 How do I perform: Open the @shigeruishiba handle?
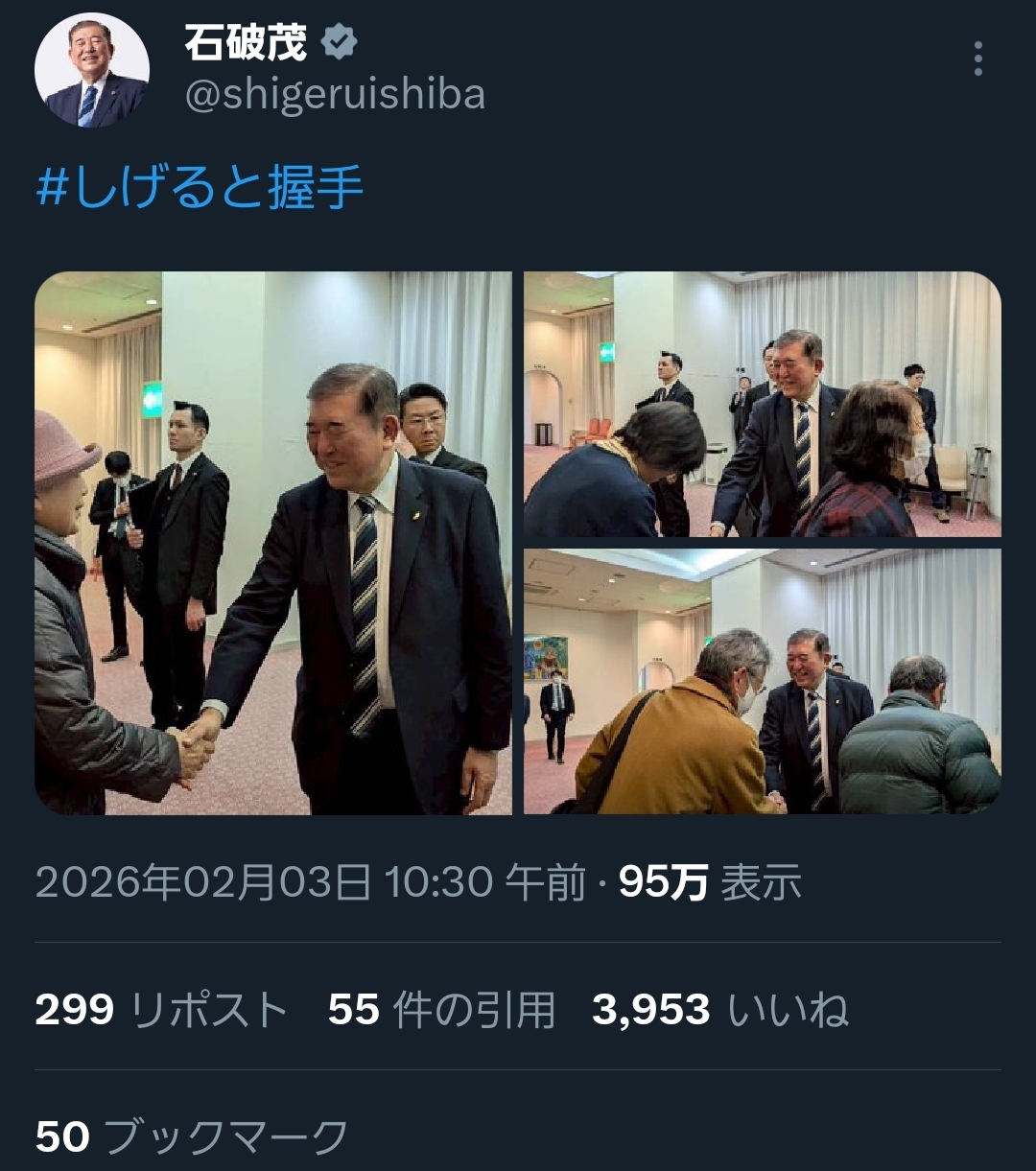(335, 95)
